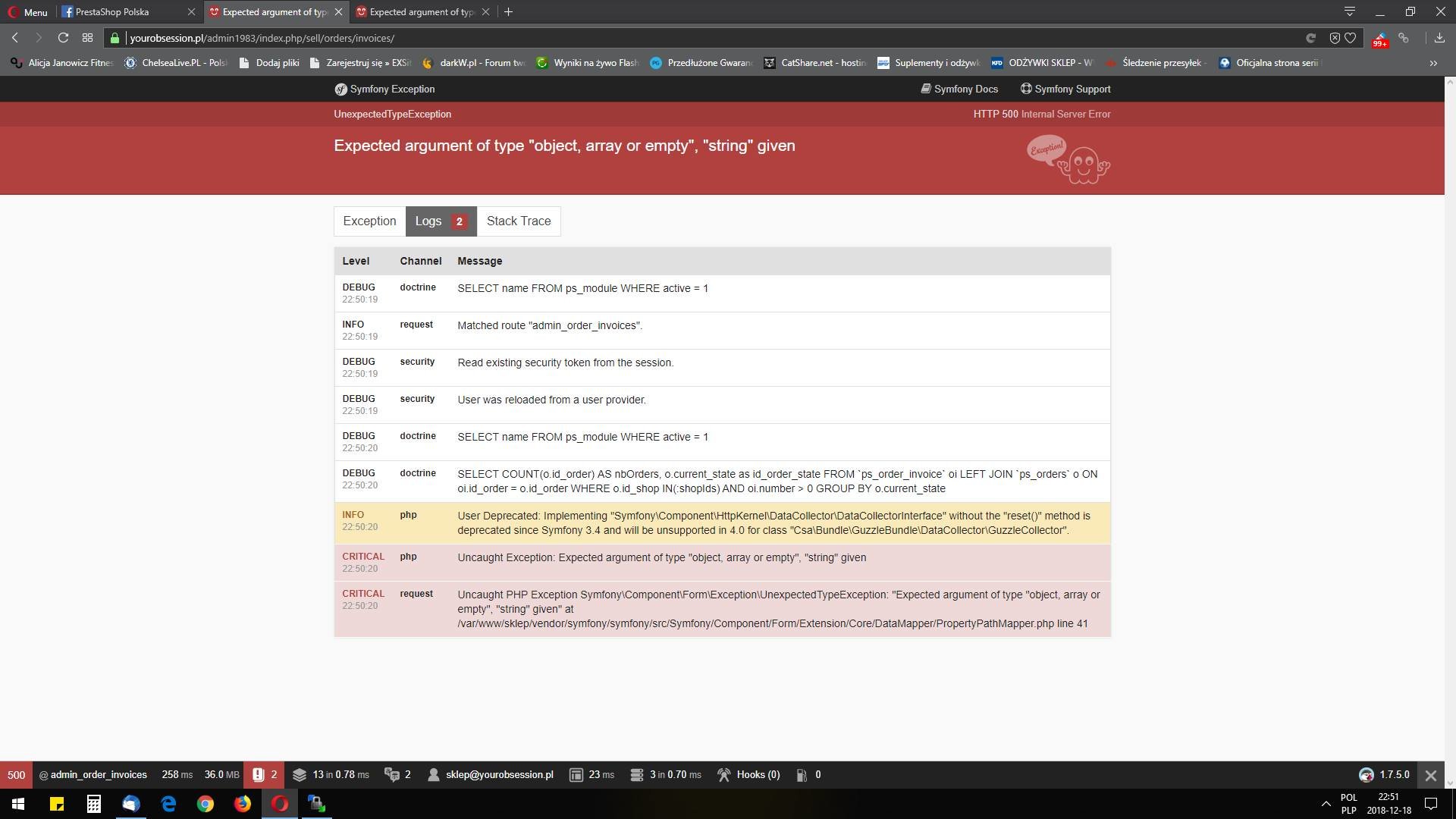Open the Doctrine queries panel showing 13 queries
Viewport: 1456px width, 819px height.
tap(330, 774)
